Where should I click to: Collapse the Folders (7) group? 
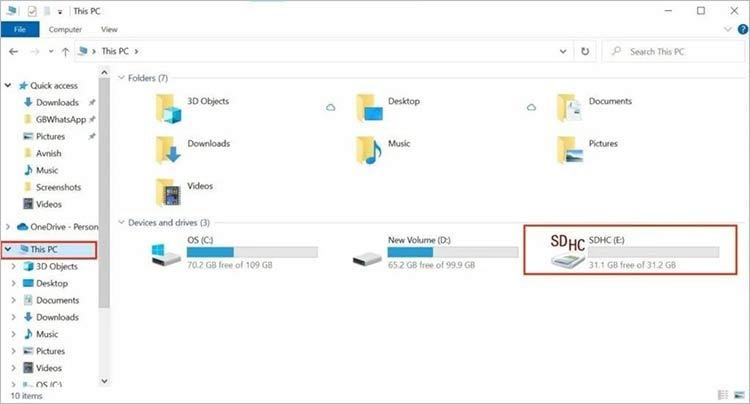coord(121,77)
